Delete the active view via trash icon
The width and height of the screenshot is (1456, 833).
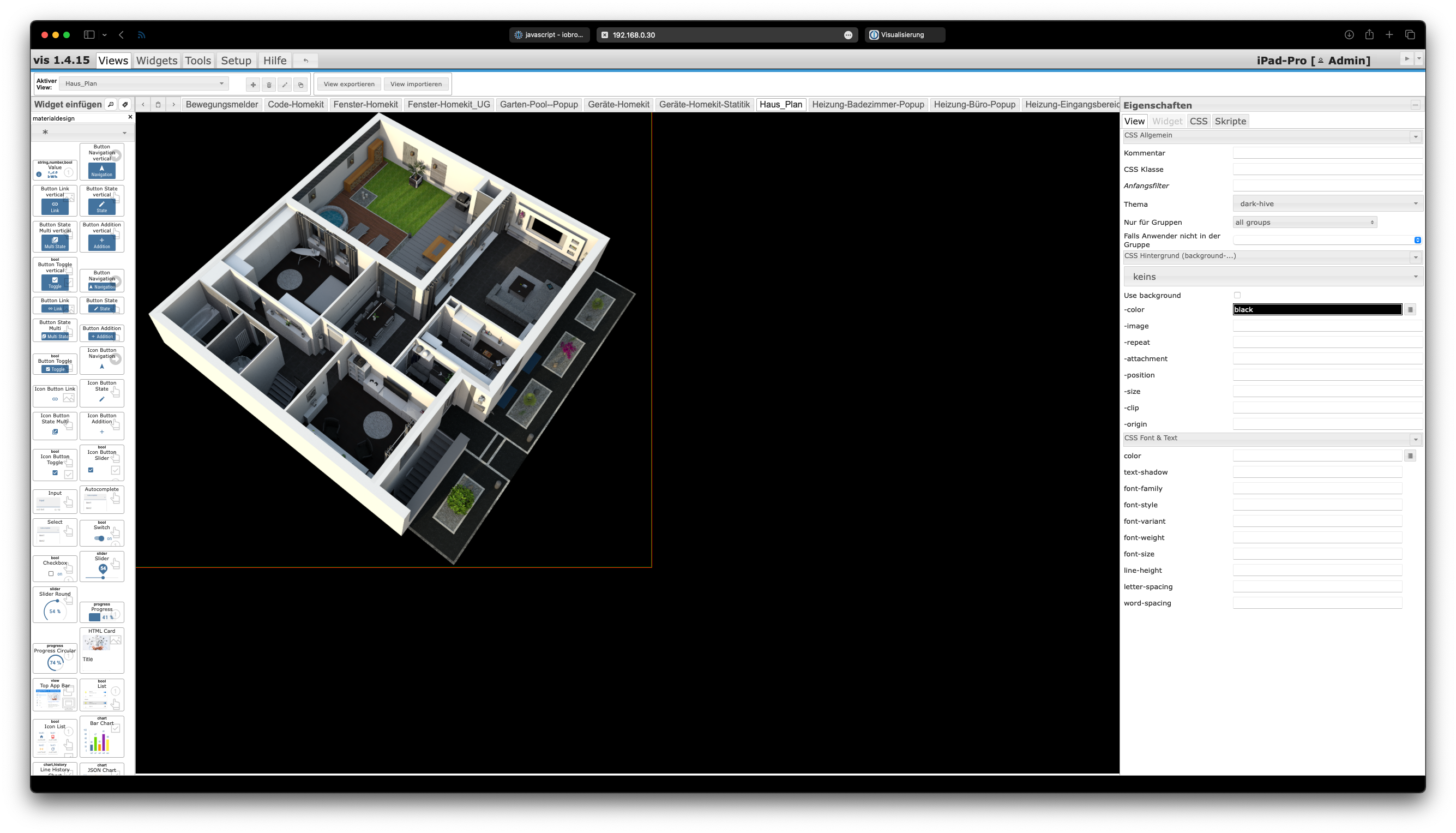[x=269, y=85]
